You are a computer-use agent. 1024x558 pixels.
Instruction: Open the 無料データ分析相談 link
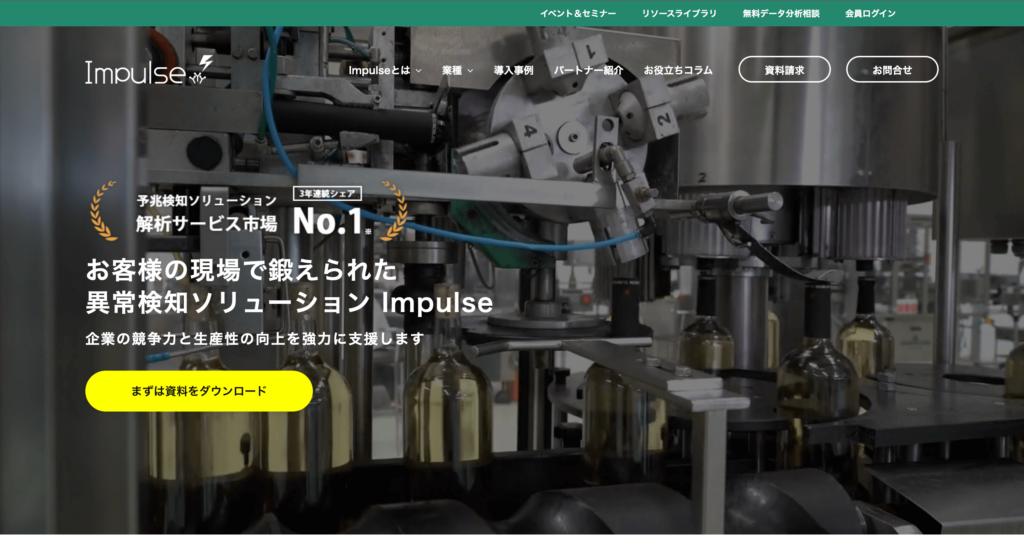780,13
